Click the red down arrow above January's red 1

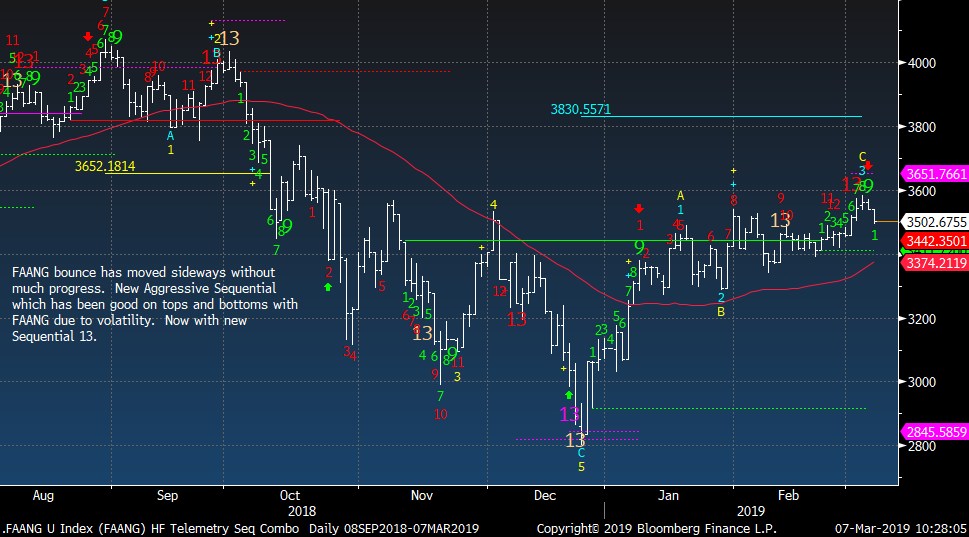[x=639, y=209]
